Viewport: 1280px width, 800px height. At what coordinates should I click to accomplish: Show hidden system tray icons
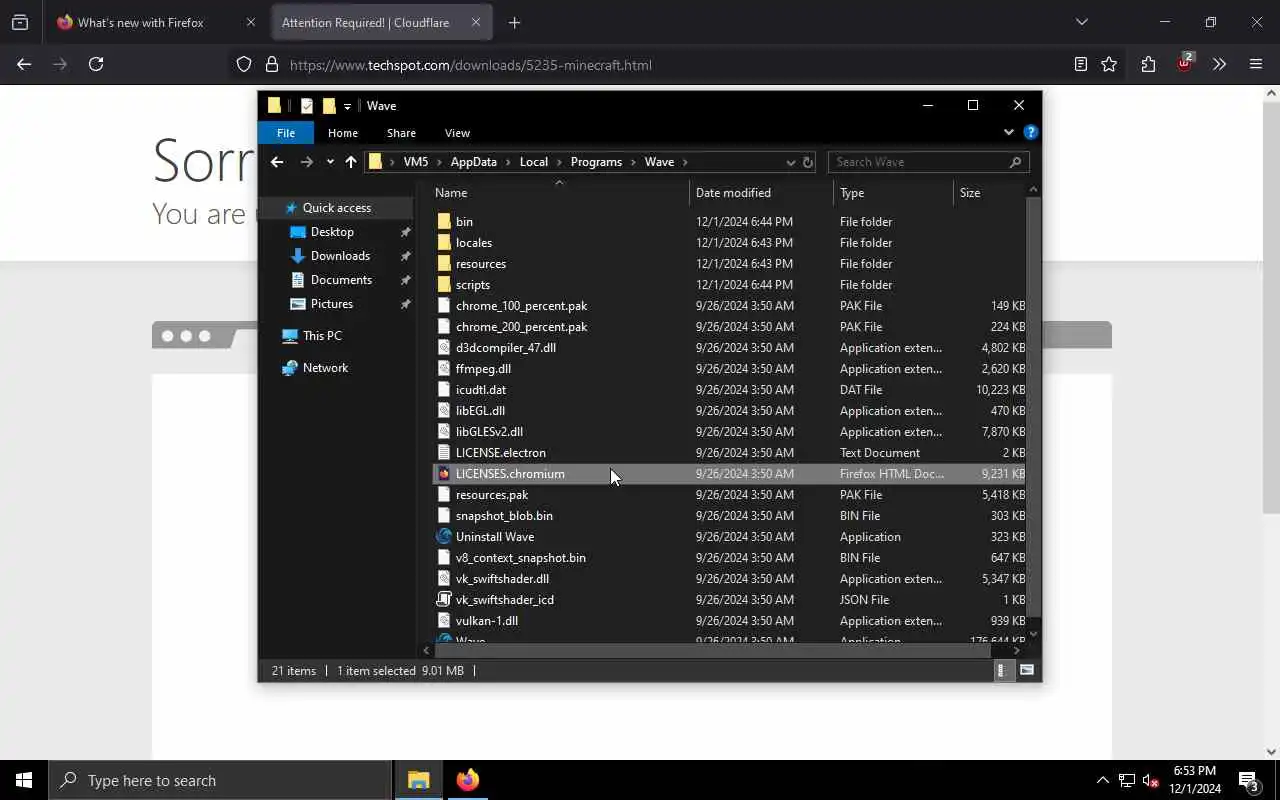(1102, 780)
